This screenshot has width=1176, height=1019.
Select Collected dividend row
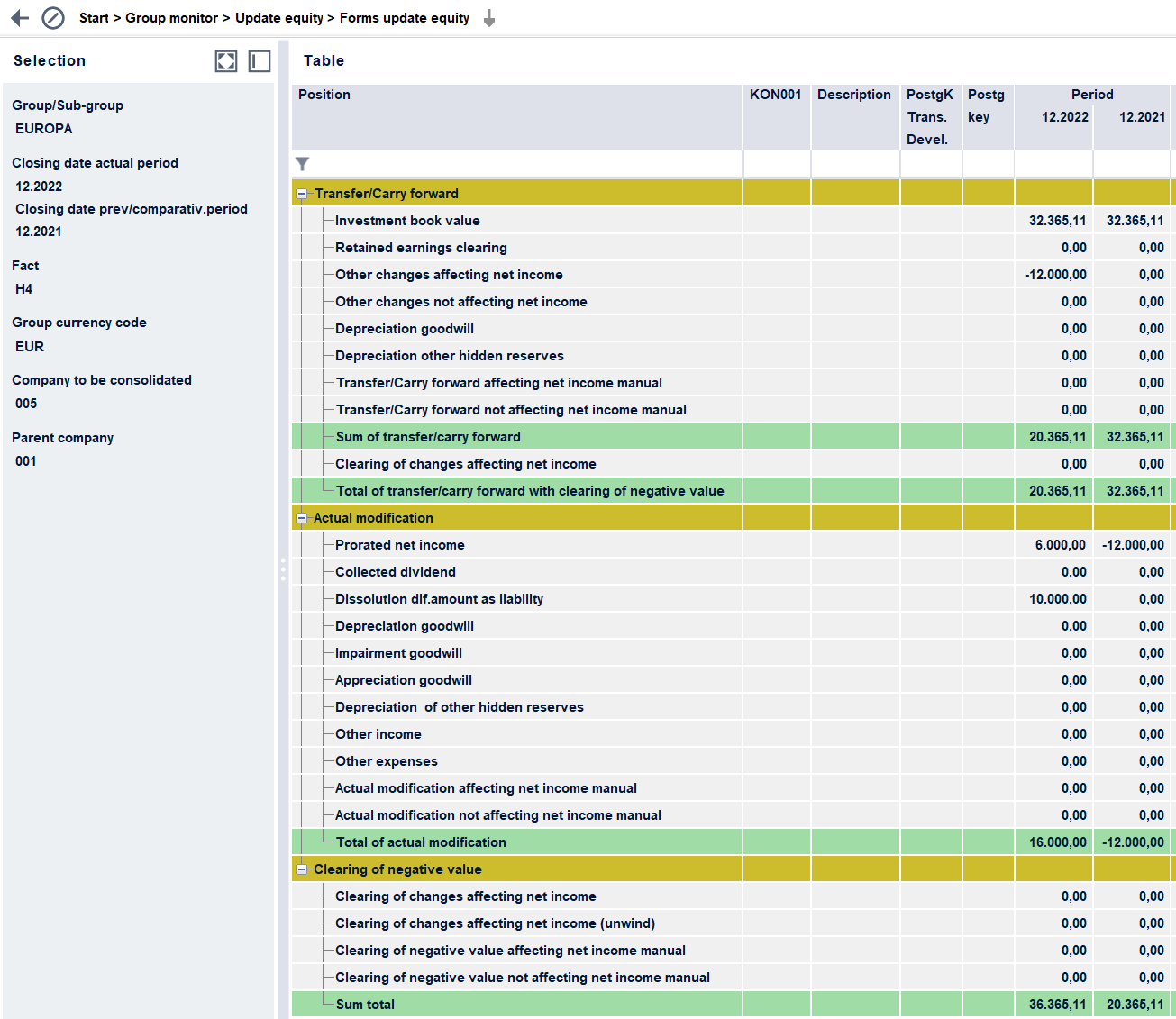tap(734, 572)
